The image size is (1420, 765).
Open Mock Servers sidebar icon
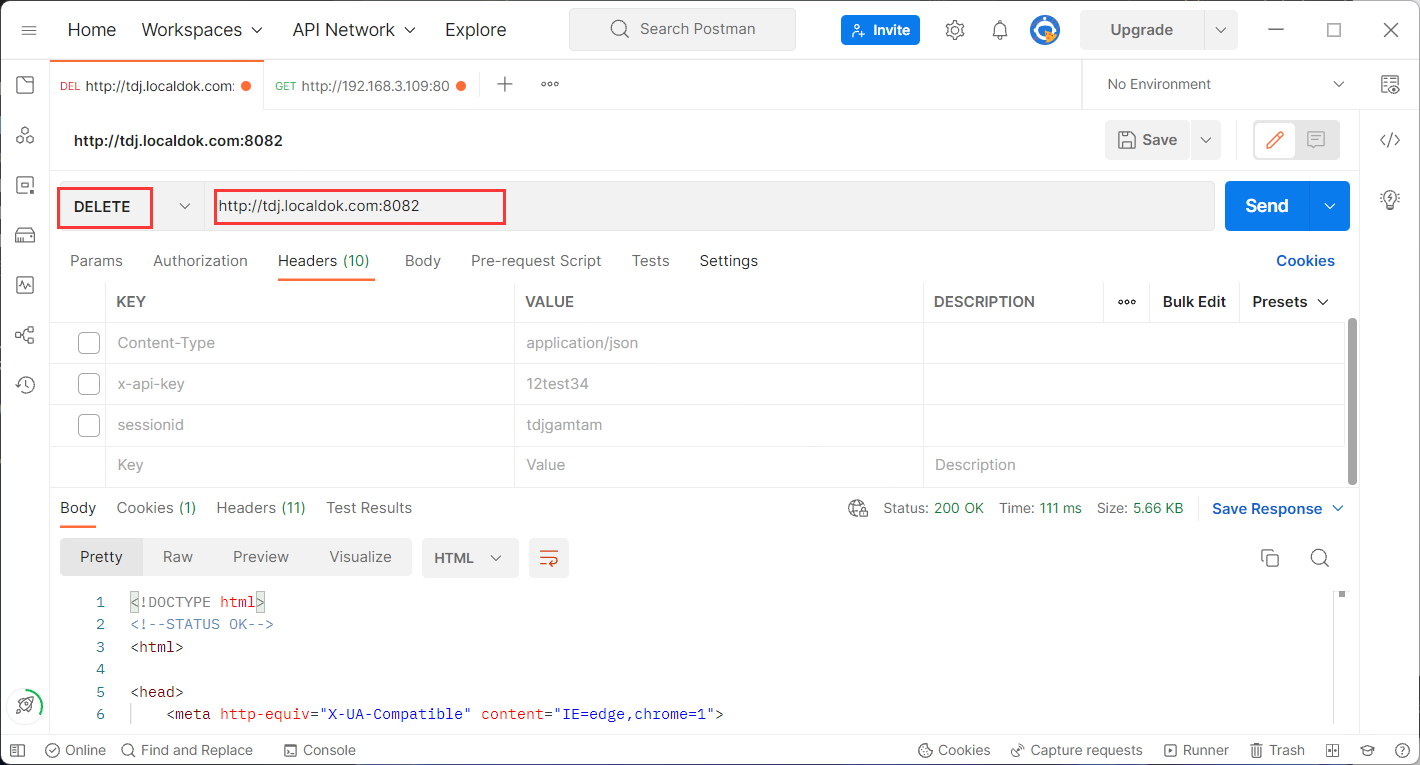point(25,235)
